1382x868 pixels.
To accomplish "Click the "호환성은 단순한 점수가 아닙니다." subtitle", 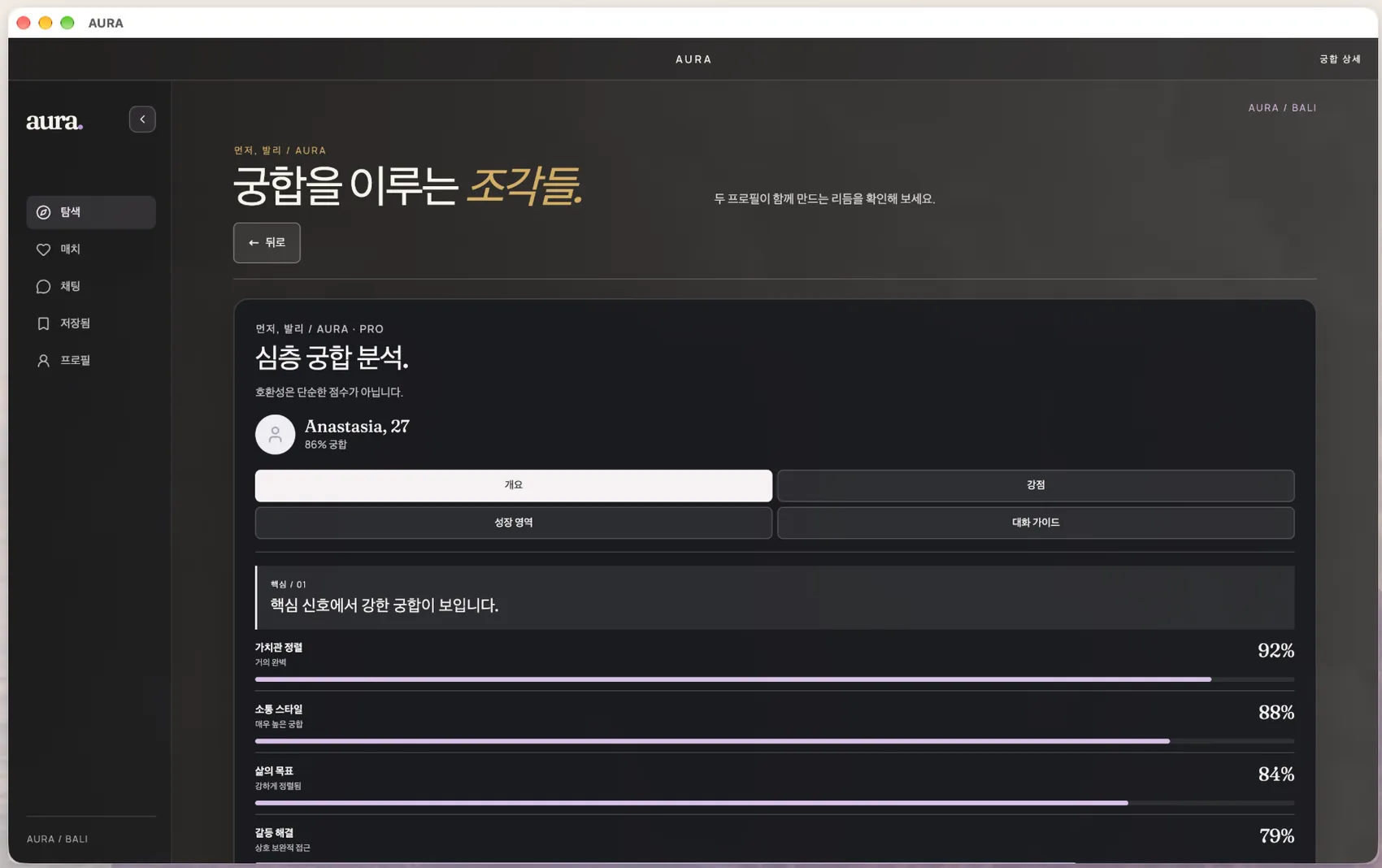I will (329, 392).
